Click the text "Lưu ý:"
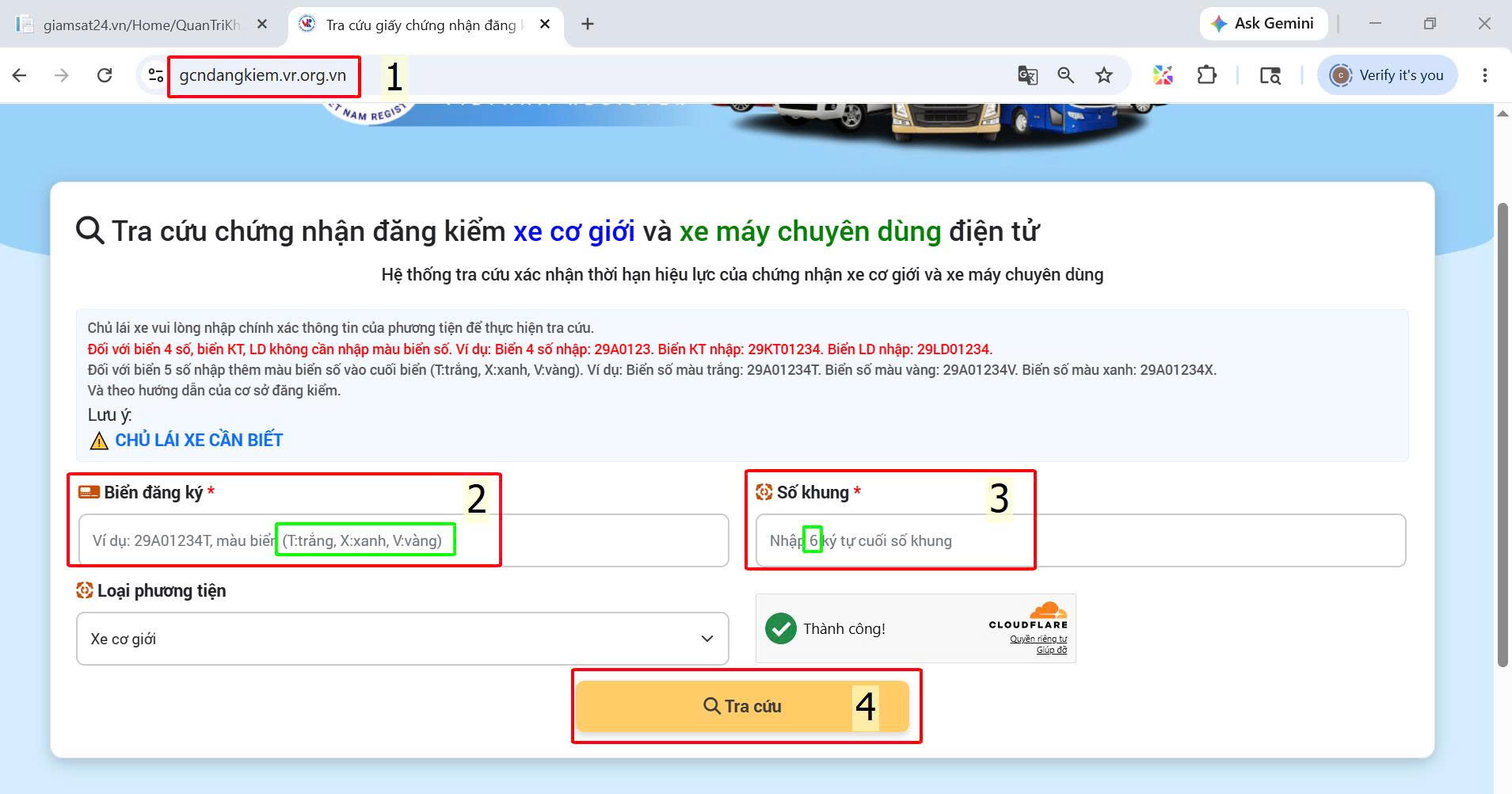The image size is (1512, 794). (109, 415)
